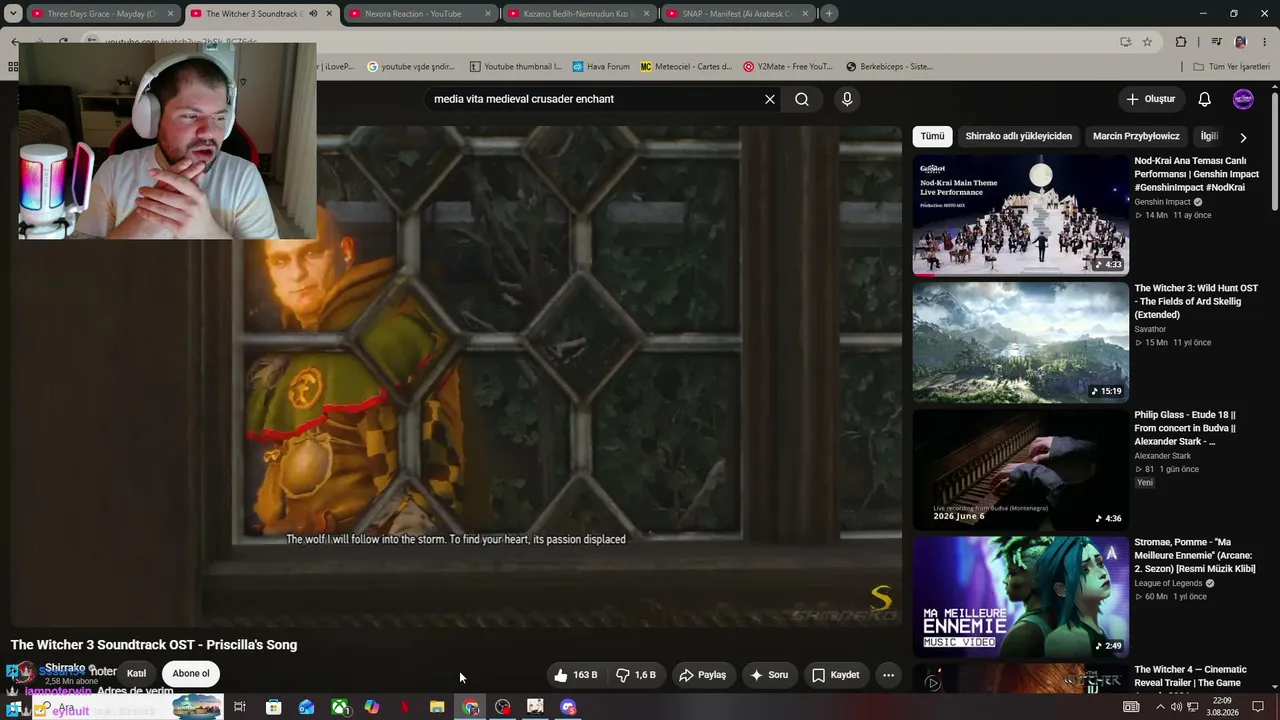The width and height of the screenshot is (1280, 720).
Task: Open Xbox app from the taskbar
Action: (x=339, y=707)
